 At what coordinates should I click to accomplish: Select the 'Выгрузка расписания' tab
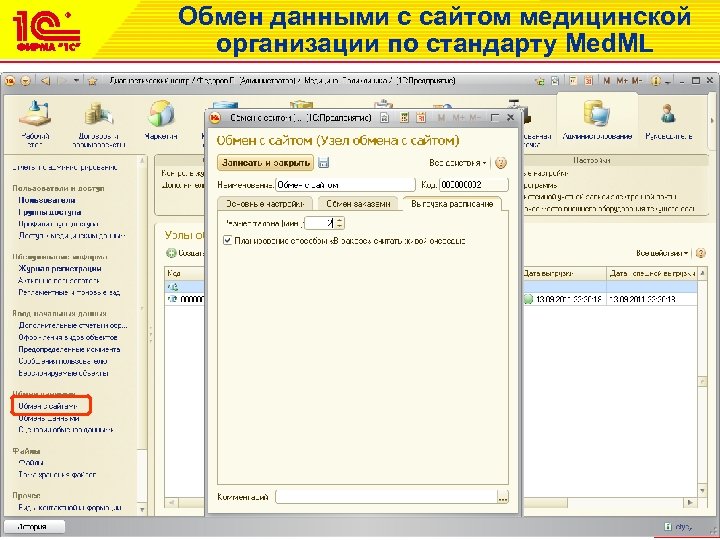pos(452,204)
